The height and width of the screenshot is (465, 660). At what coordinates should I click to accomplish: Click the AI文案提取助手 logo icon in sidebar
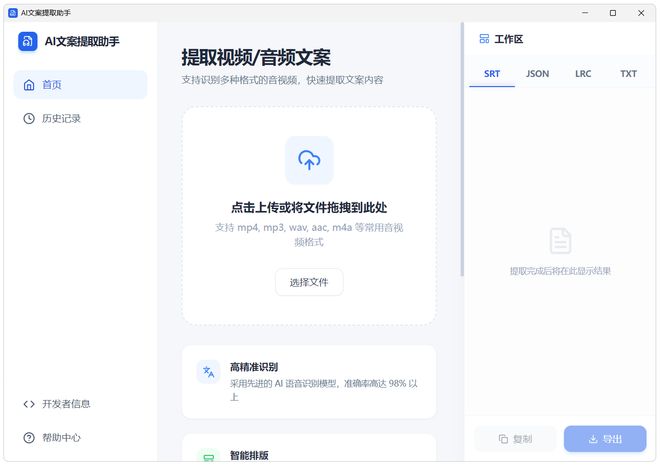click(x=28, y=41)
